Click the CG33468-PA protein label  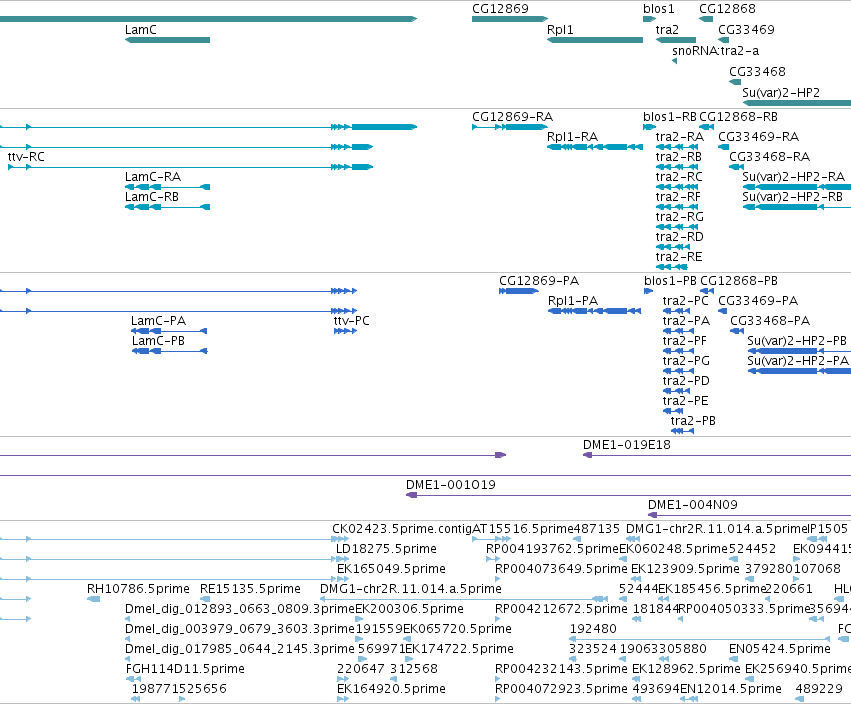[770, 321]
